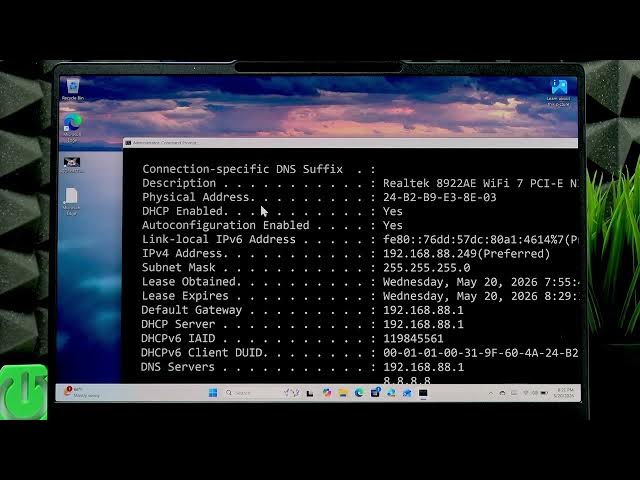Click the subnet mask 255.255.255.0
This screenshot has height=480, width=640.
pos(427,268)
